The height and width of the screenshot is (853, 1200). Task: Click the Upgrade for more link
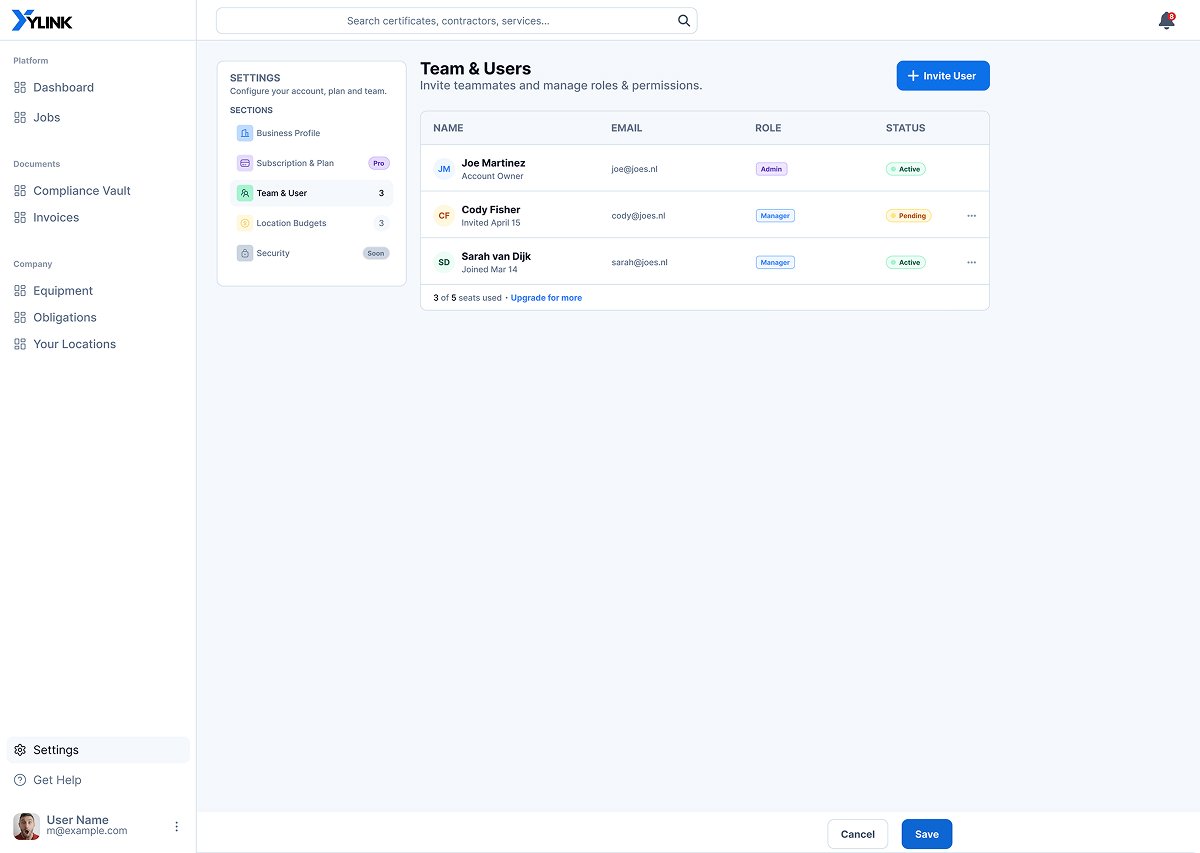[546, 298]
